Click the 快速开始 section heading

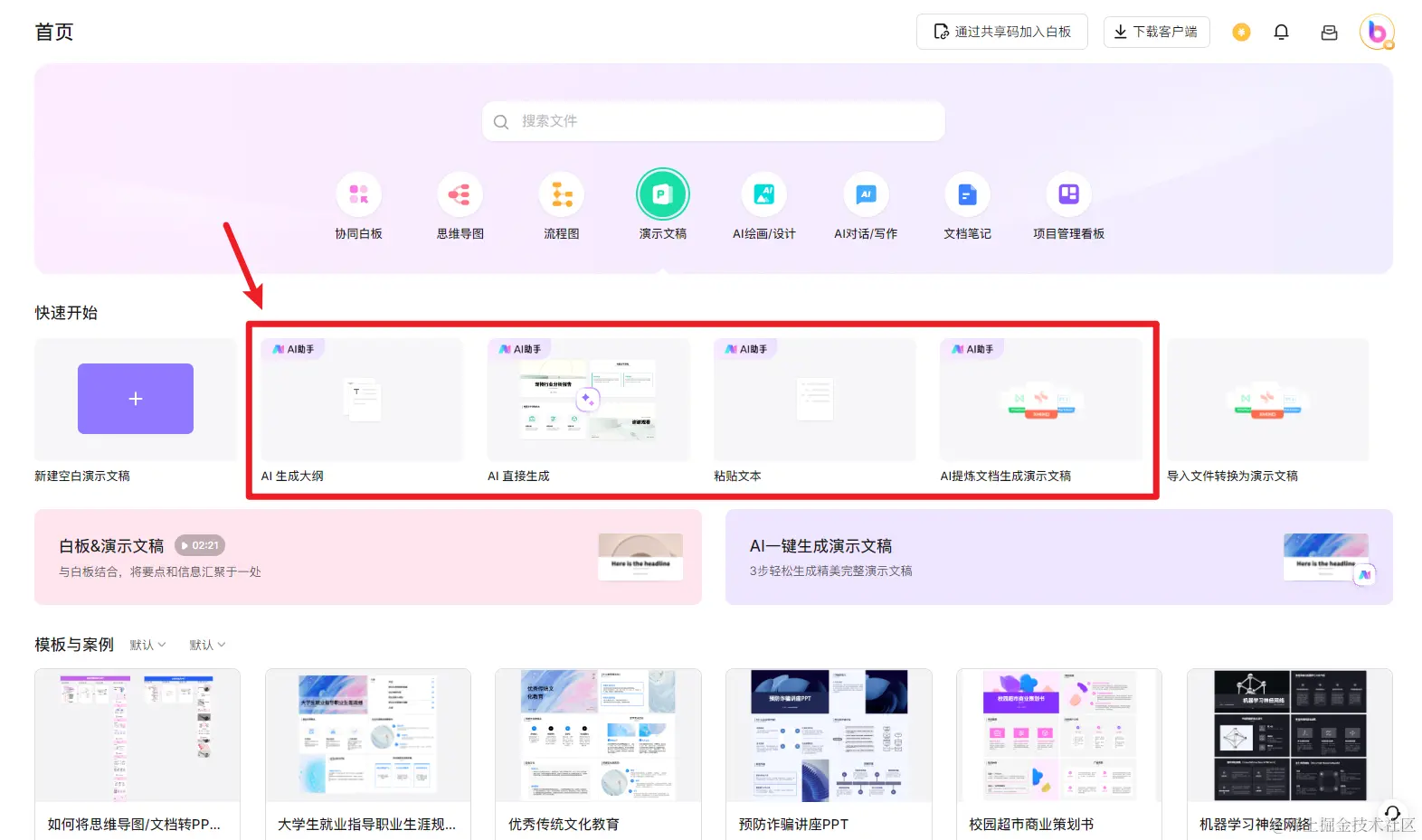[x=66, y=313]
